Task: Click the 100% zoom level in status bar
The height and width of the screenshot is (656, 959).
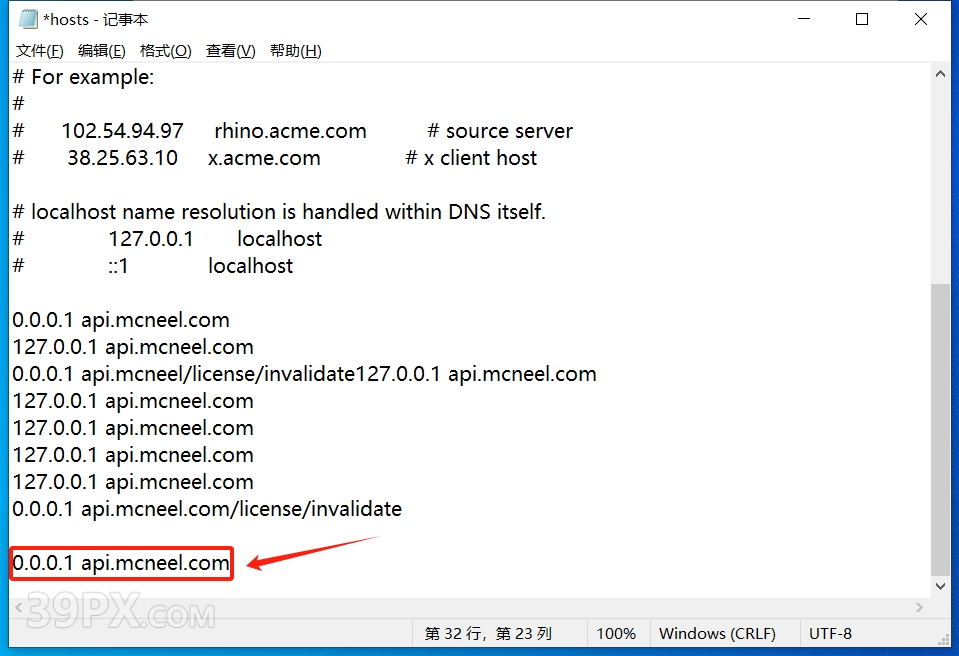Action: pyautogui.click(x=616, y=633)
